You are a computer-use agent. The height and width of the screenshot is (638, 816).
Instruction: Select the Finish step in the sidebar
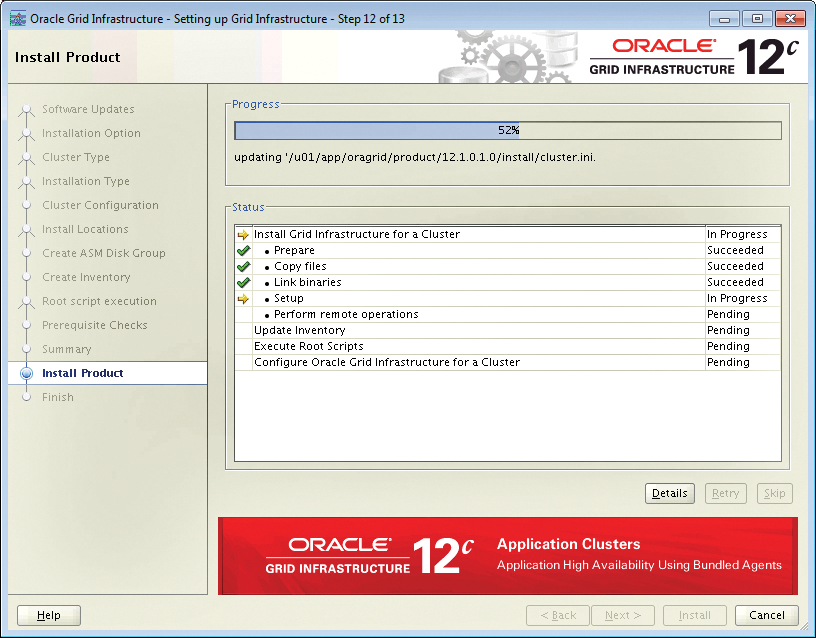58,397
